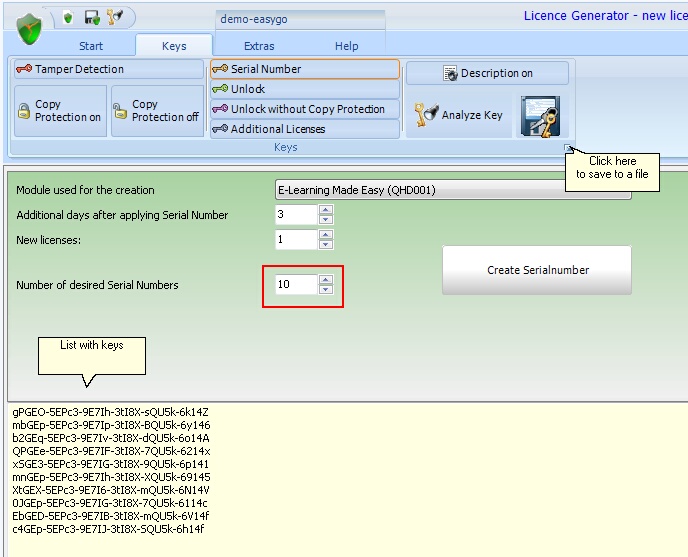Open the Extras tab
The image size is (688, 557).
pos(259,46)
